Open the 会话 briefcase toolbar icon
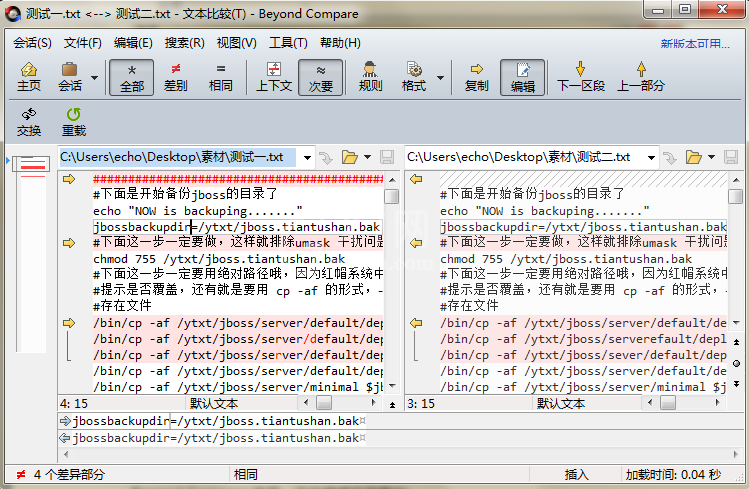 point(70,77)
